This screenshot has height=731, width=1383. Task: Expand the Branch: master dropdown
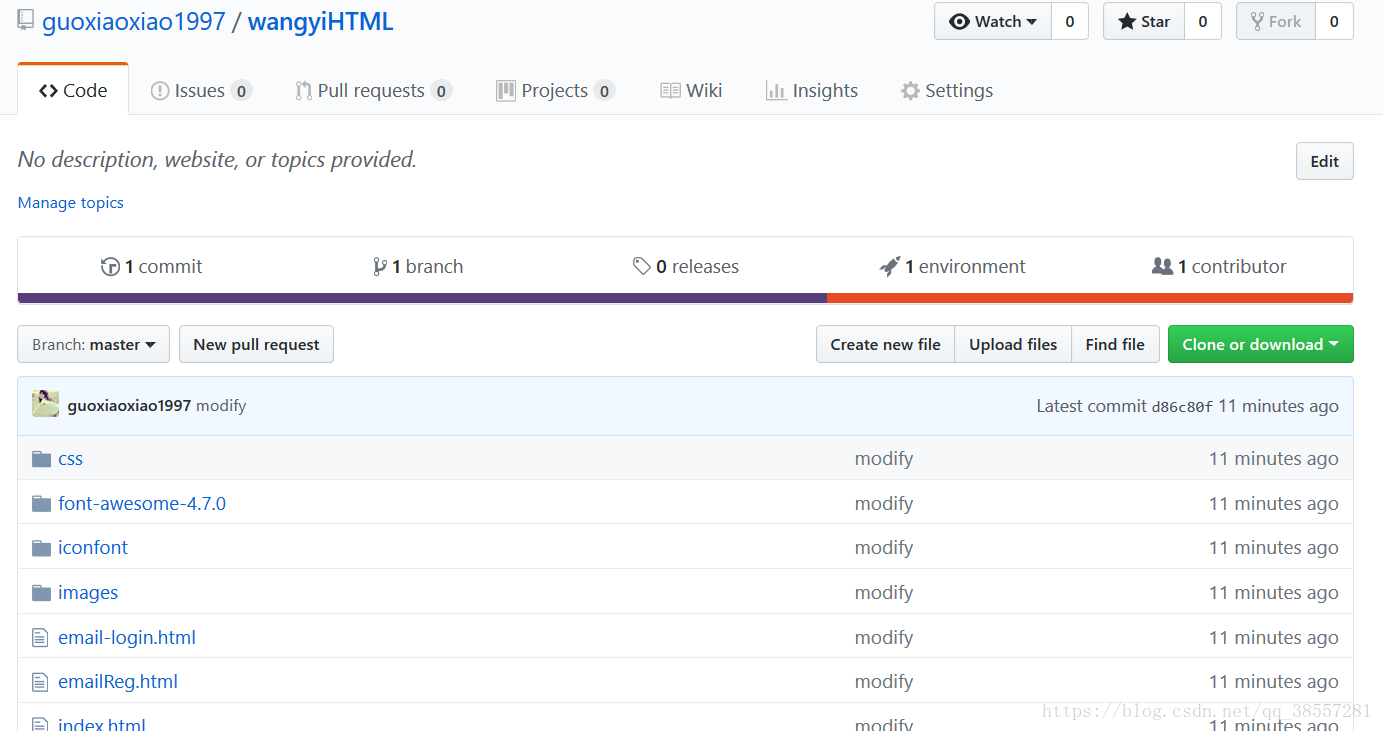[x=94, y=344]
